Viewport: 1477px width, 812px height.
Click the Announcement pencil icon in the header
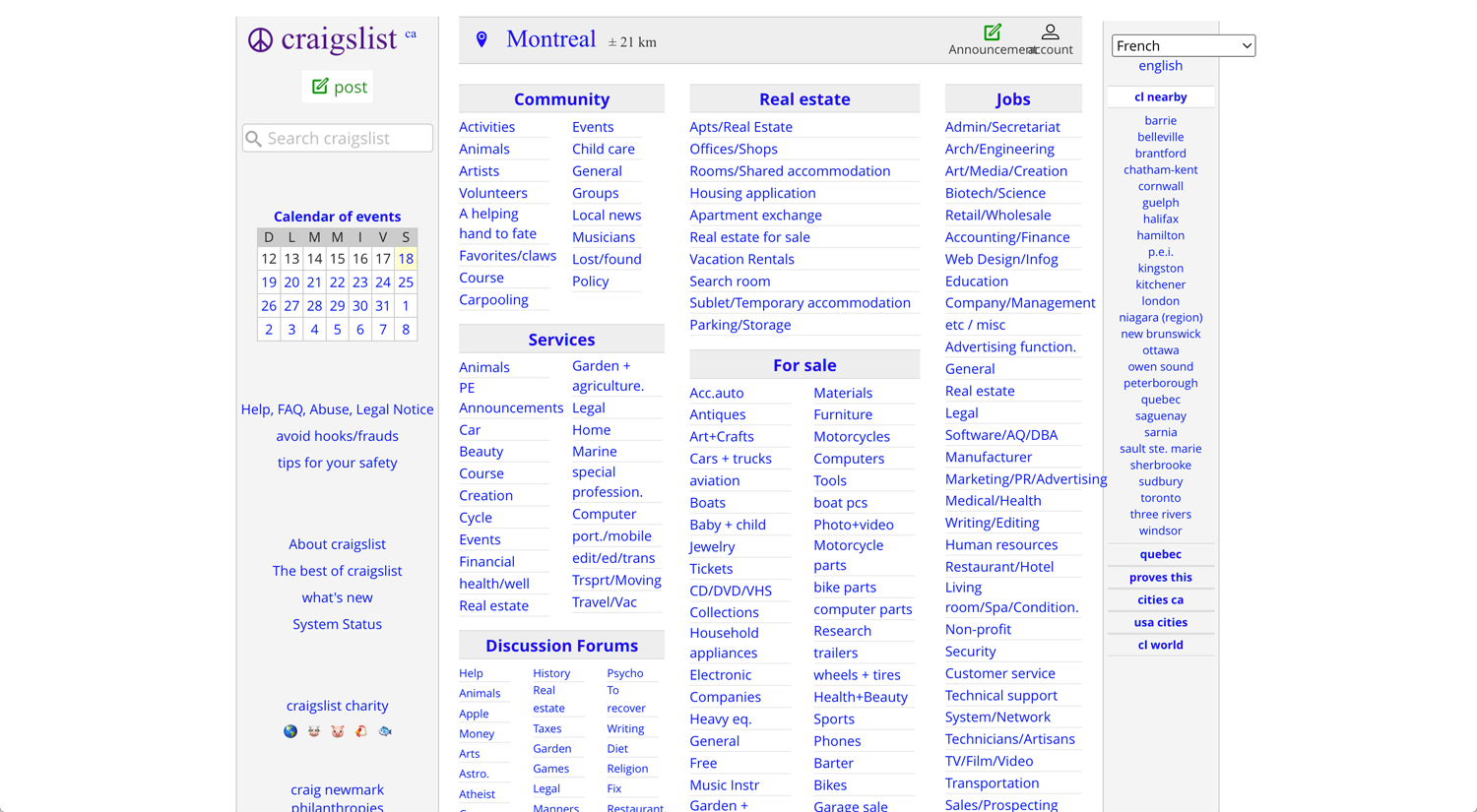click(993, 32)
